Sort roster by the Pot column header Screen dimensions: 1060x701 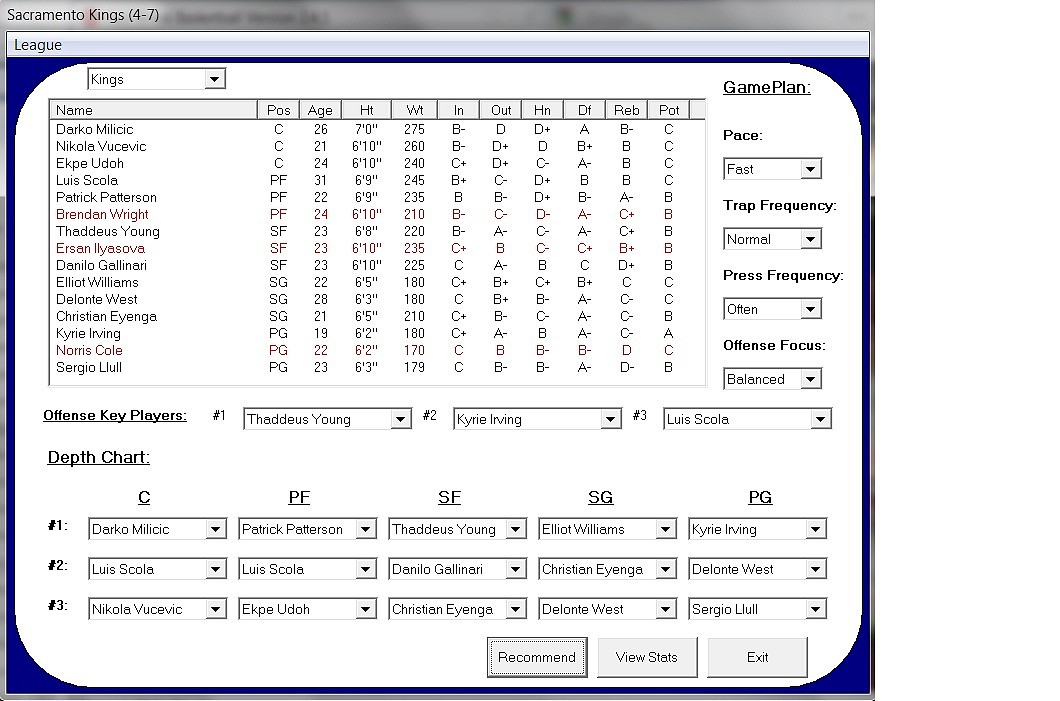click(669, 110)
